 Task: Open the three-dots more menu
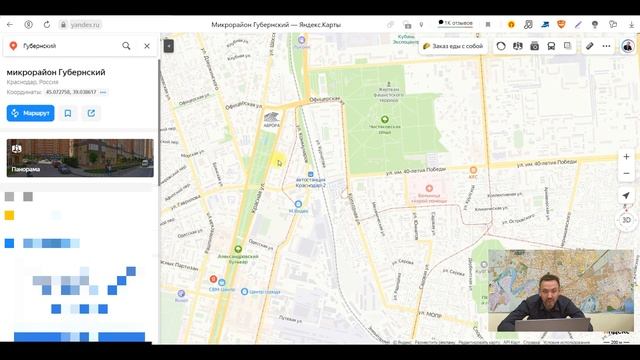pyautogui.click(x=607, y=46)
